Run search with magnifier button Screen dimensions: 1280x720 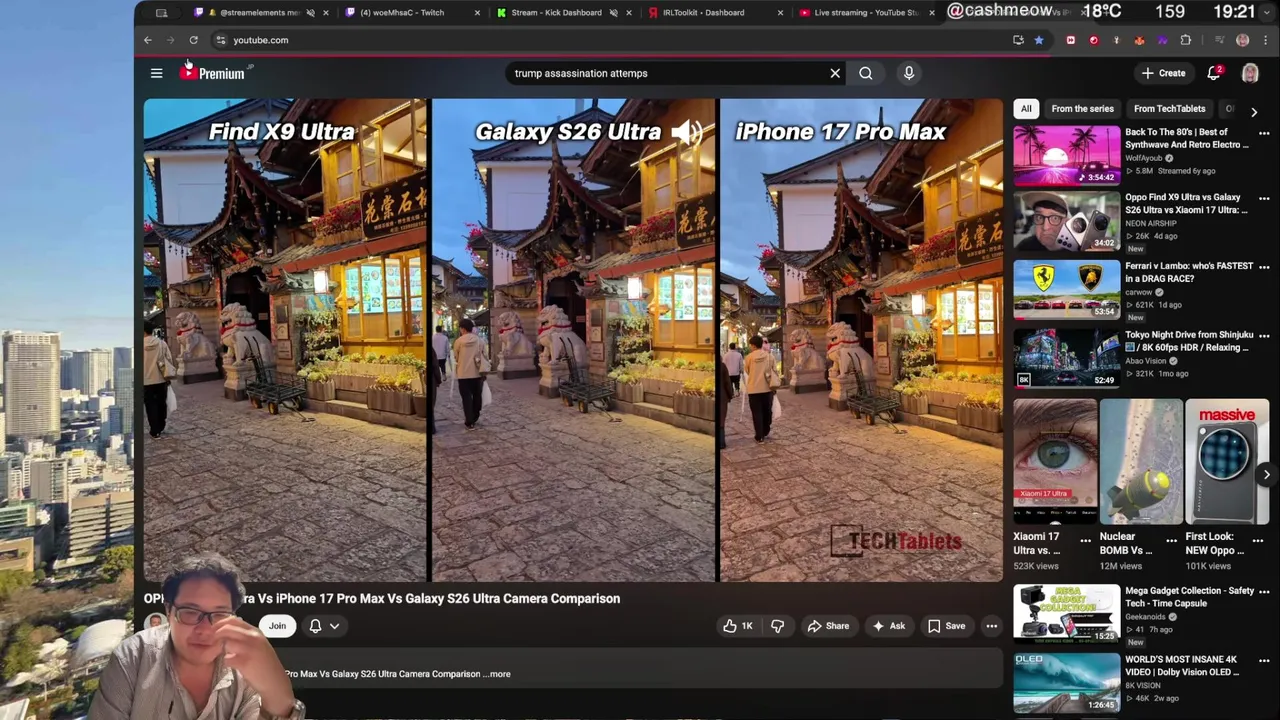866,73
